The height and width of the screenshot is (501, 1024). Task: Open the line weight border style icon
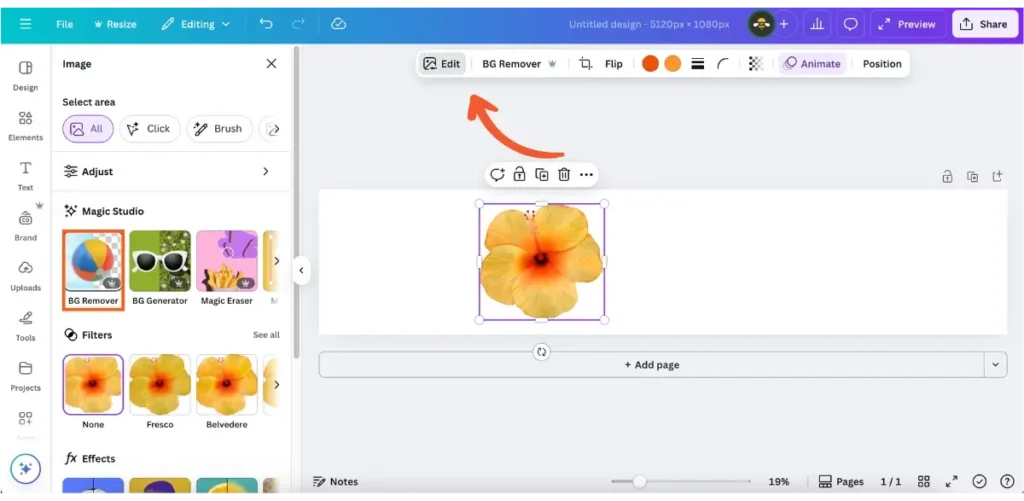tap(697, 64)
